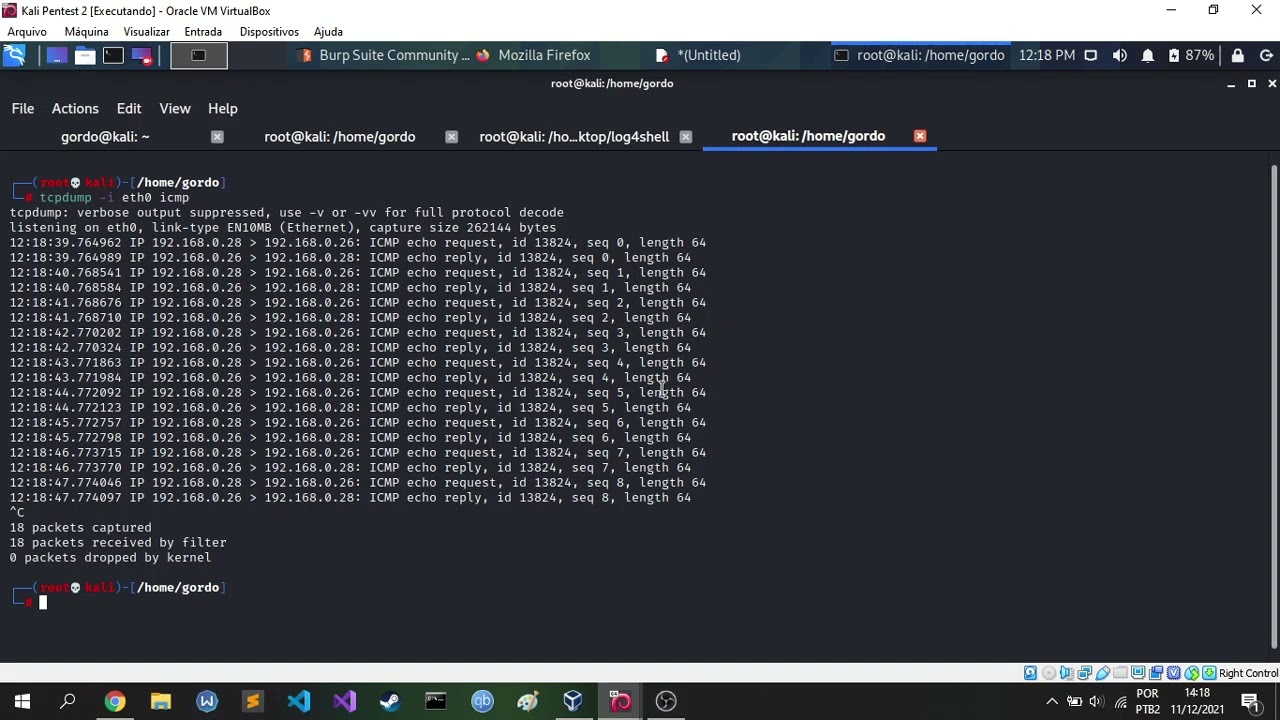Select the workspace switcher box
The width and height of the screenshot is (1280, 720).
(198, 56)
